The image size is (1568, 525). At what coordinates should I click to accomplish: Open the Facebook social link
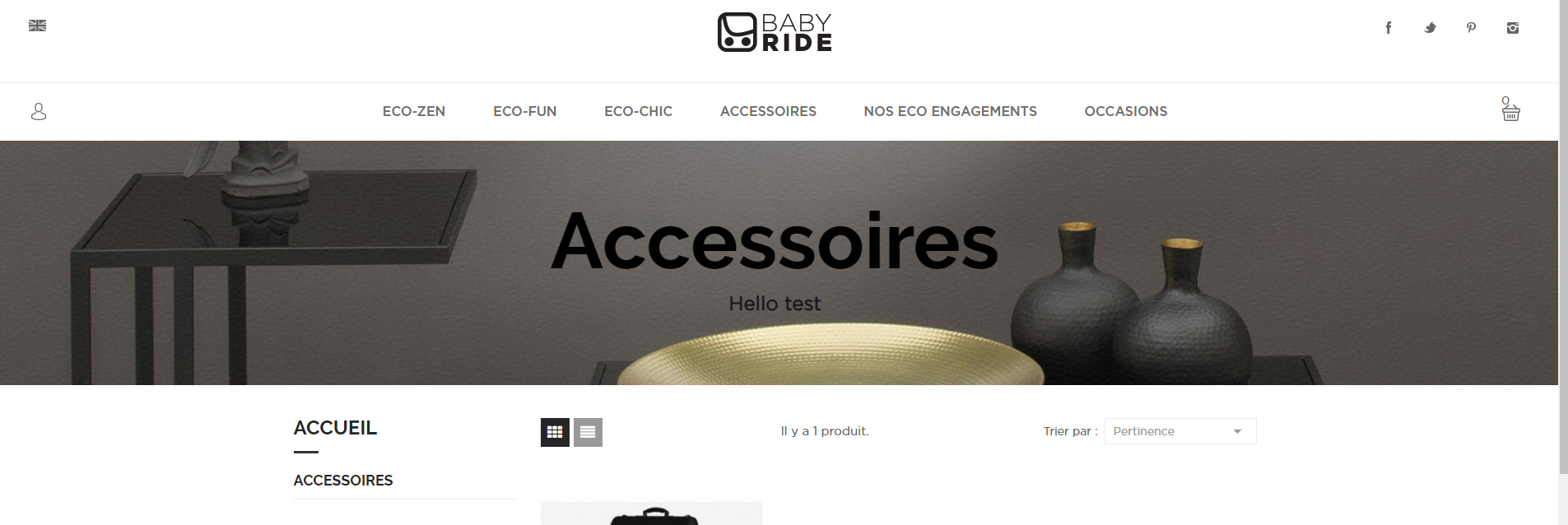point(1389,28)
